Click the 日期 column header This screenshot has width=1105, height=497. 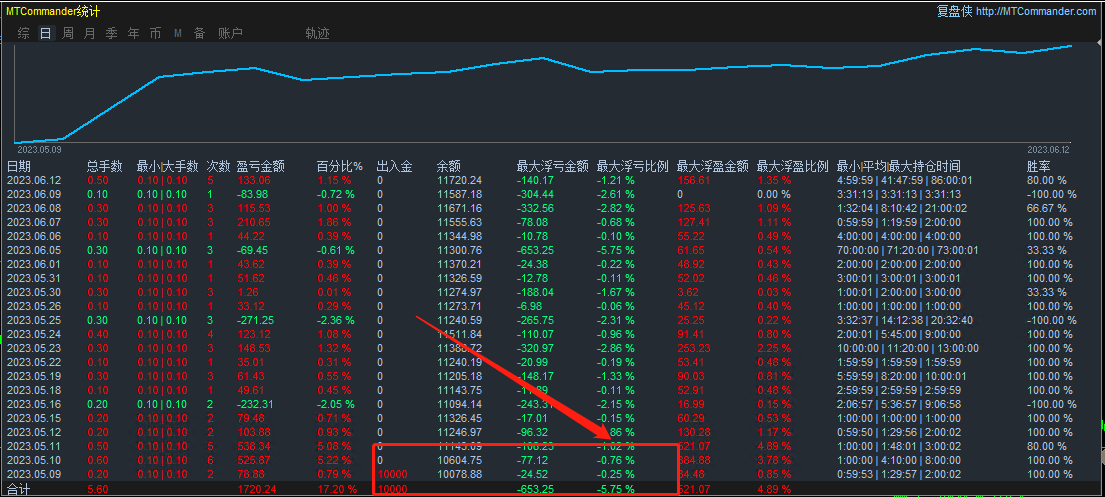[x=19, y=166]
